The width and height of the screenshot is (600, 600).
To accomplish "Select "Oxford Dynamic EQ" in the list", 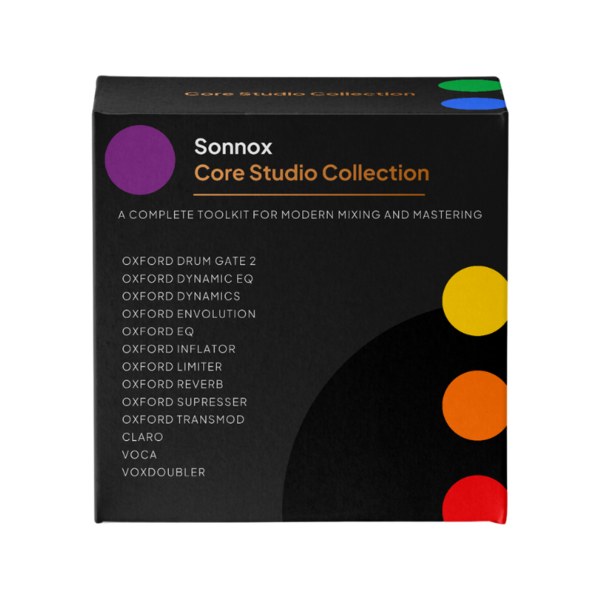I will click(188, 279).
